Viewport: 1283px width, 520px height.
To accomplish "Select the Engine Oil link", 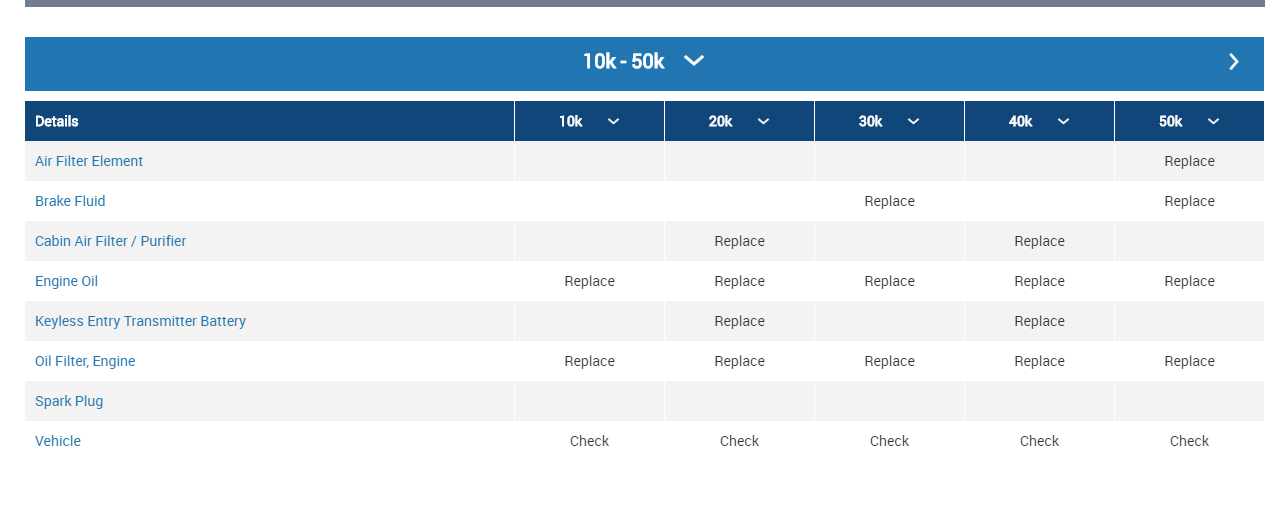I will (x=66, y=281).
